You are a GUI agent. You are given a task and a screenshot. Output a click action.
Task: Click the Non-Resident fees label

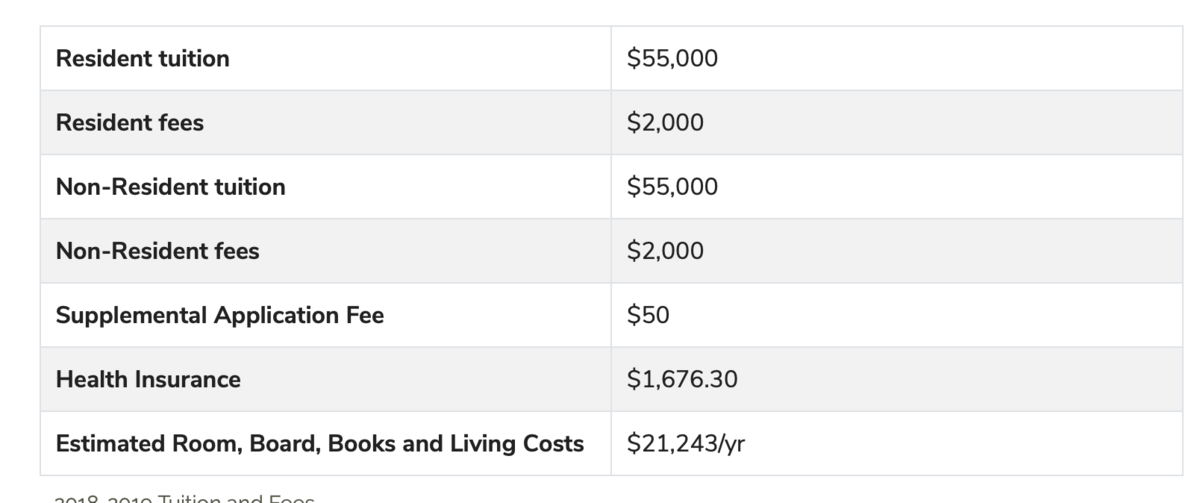tap(158, 251)
